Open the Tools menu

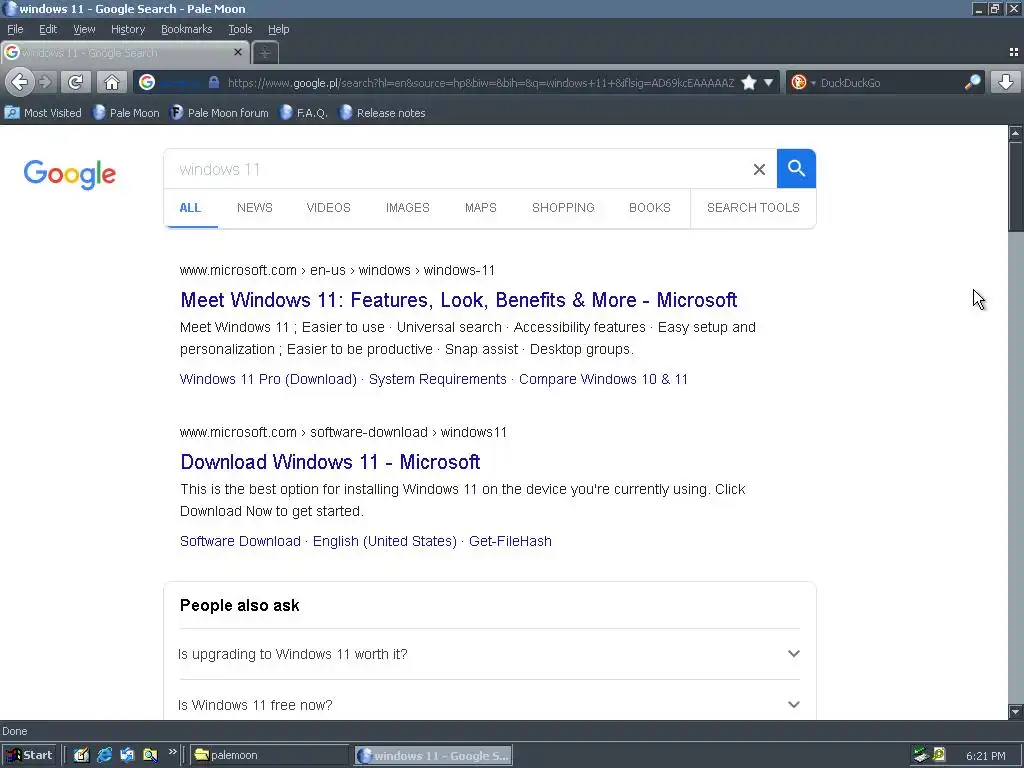240,29
